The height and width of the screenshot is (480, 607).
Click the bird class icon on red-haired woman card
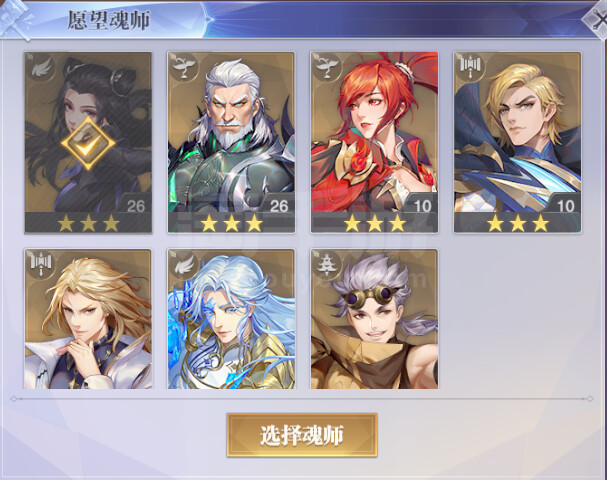pos(328,67)
